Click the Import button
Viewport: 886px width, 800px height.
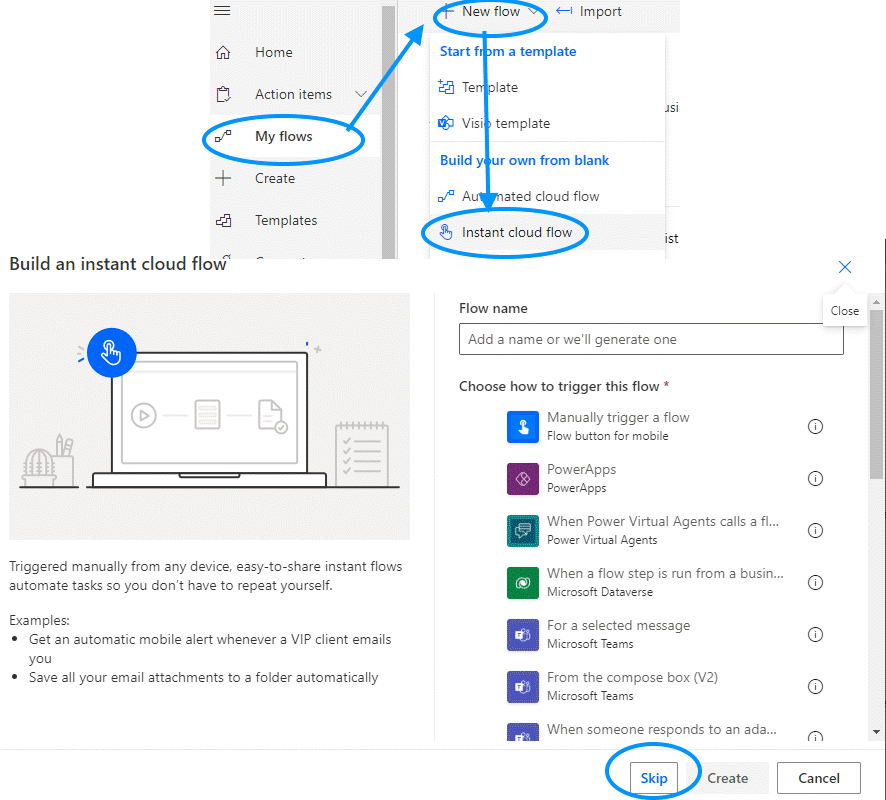[589, 11]
